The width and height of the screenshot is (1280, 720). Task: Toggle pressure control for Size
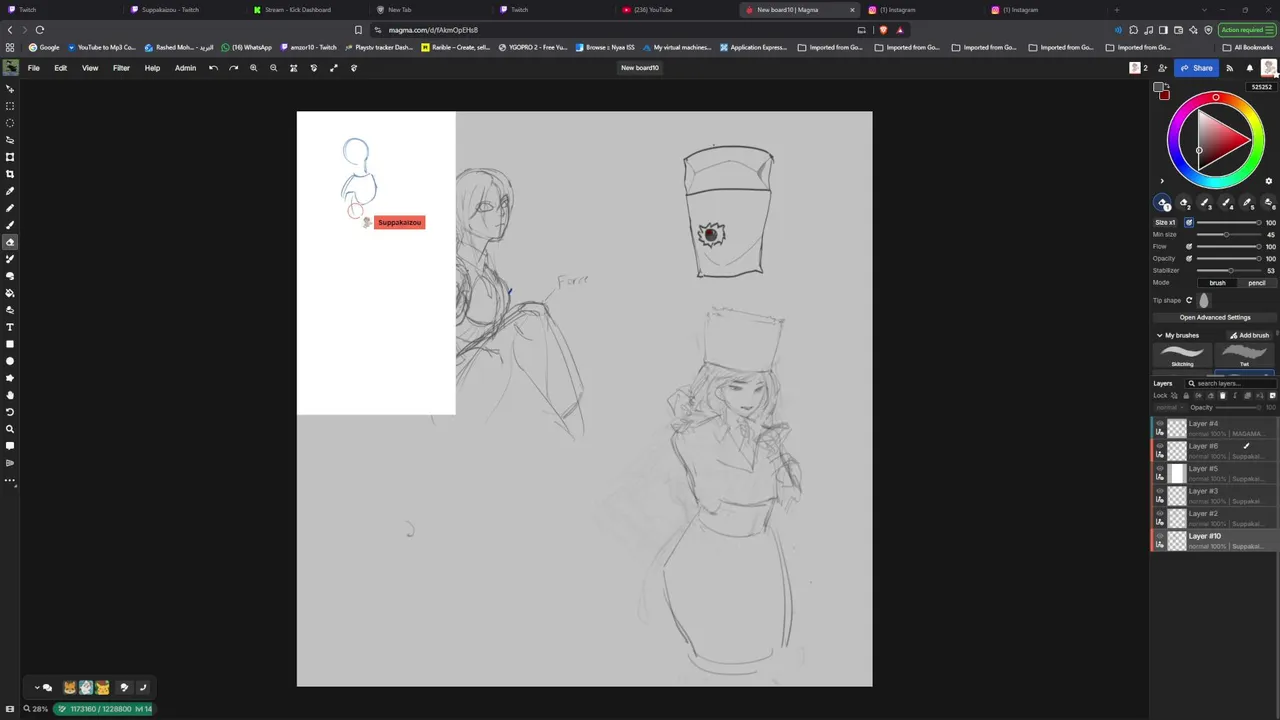click(1189, 222)
